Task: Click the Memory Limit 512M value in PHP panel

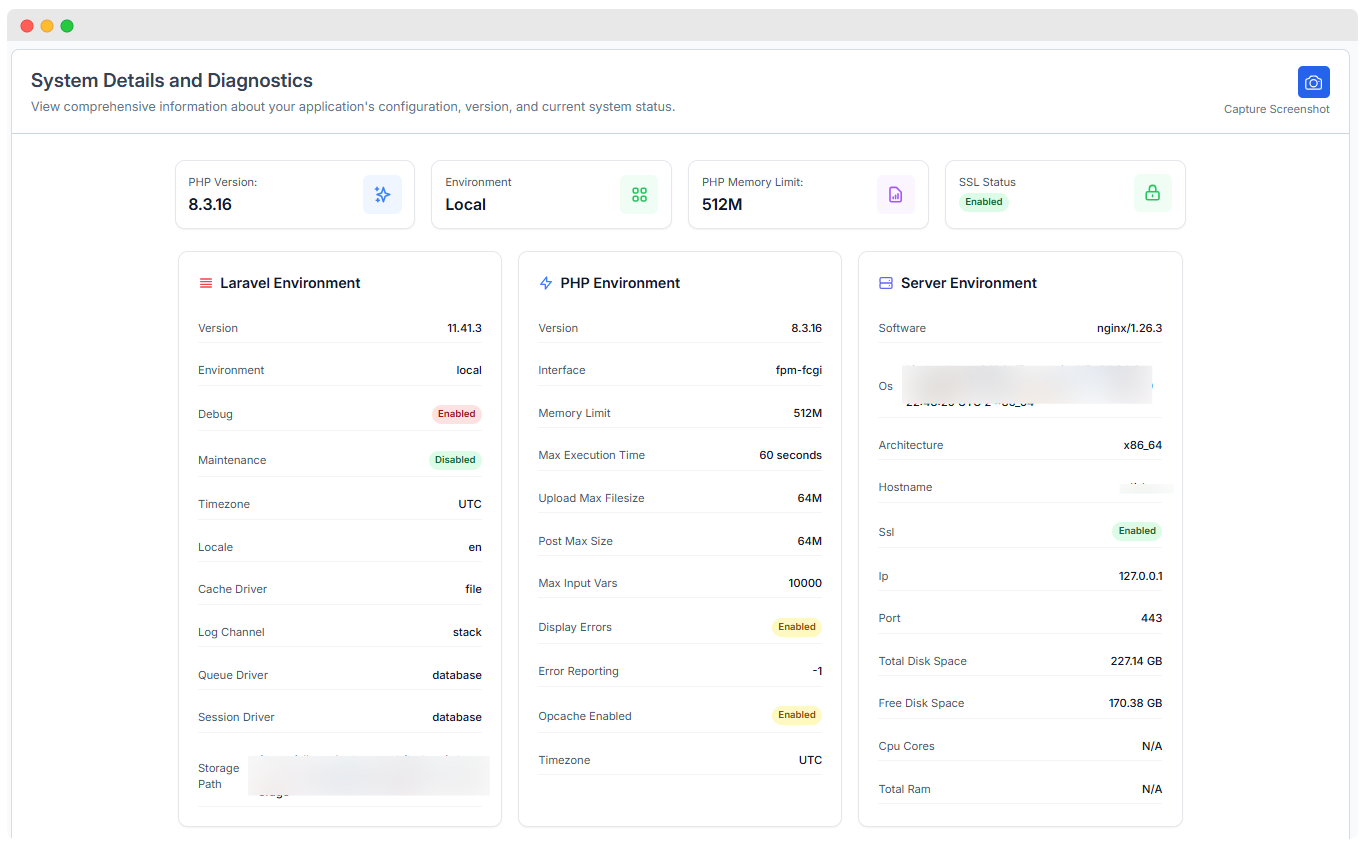Action: [x=808, y=413]
